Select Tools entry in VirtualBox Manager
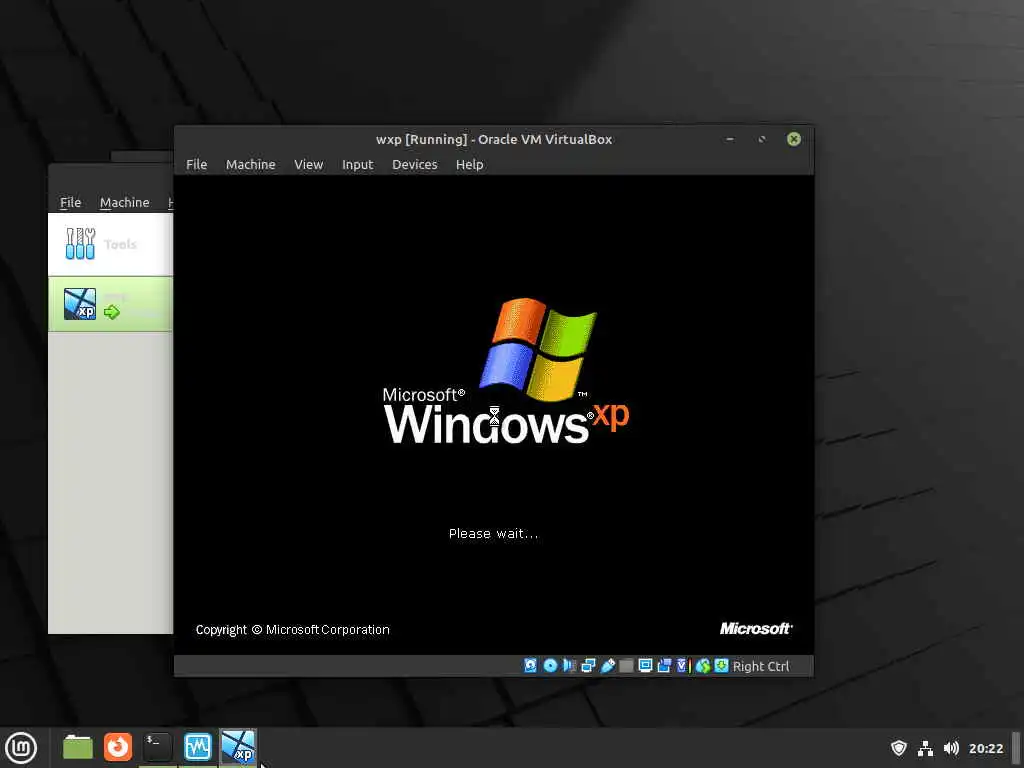Screen dimensions: 1024x768 pos(110,244)
